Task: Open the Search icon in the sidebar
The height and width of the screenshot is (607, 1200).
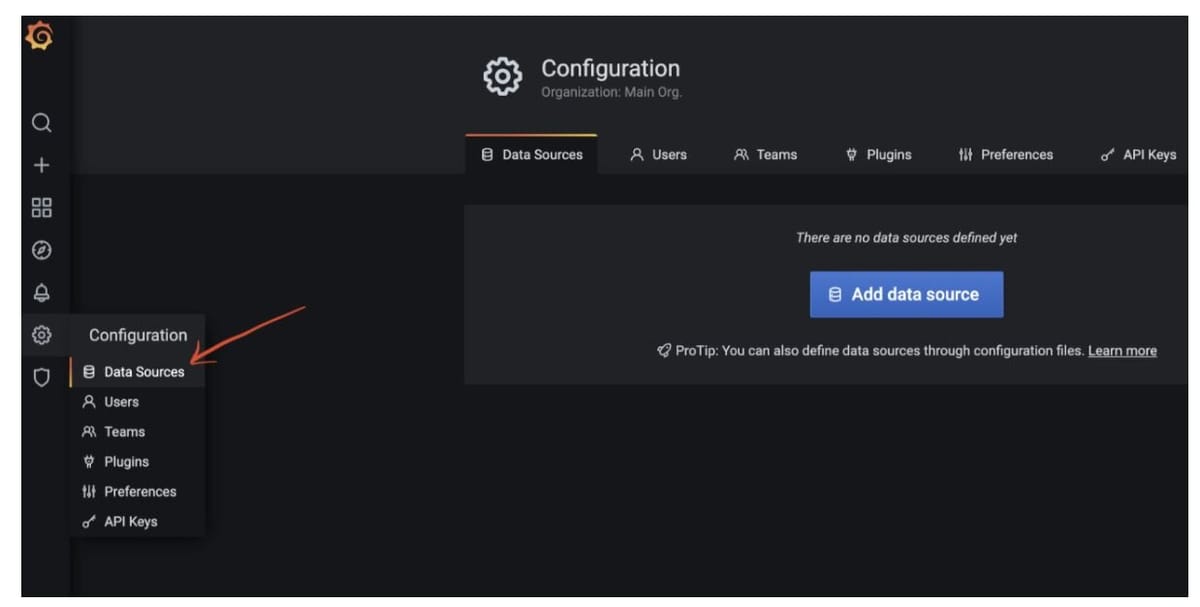Action: point(41,122)
